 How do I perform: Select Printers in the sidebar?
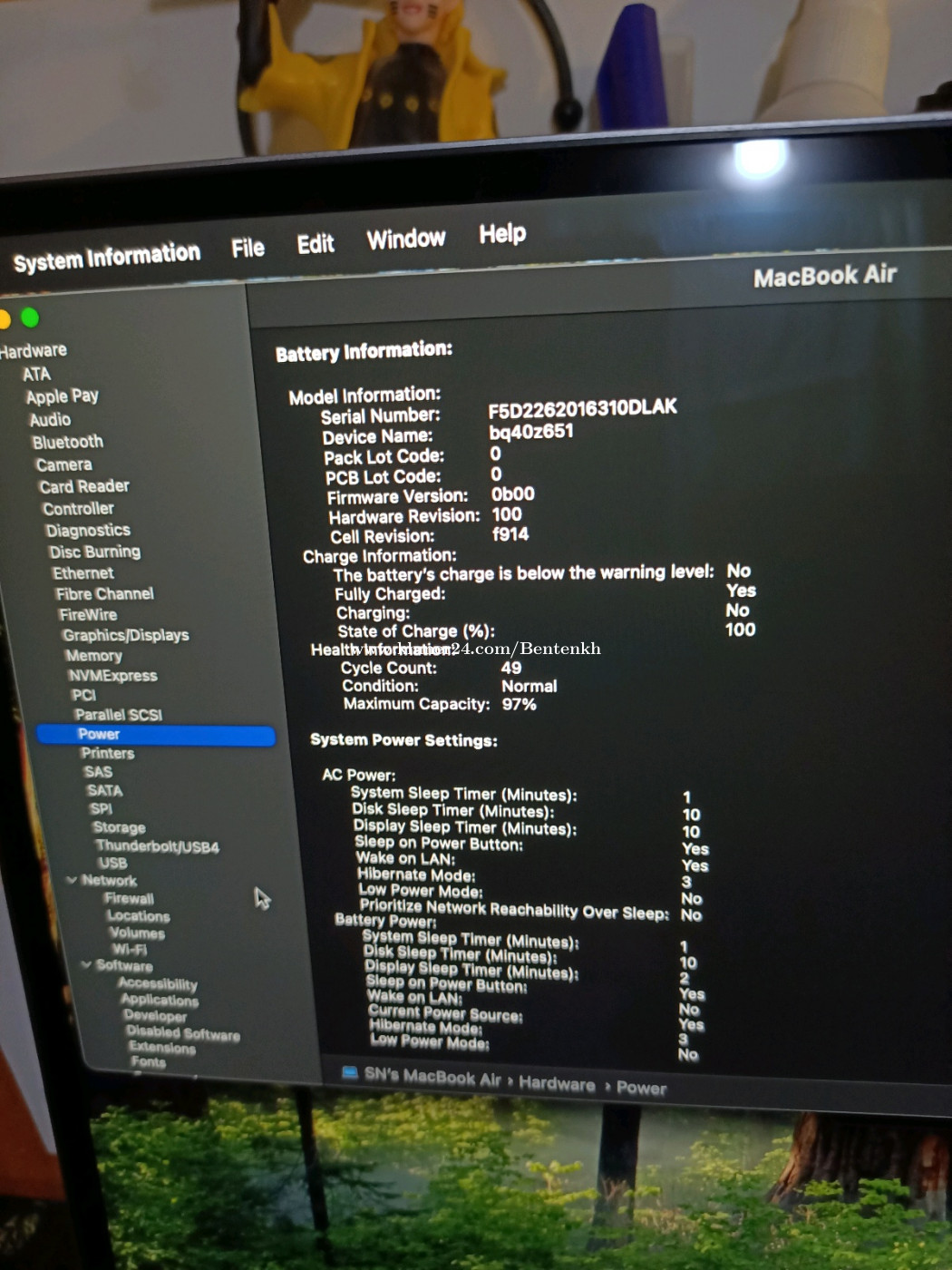coord(108,753)
